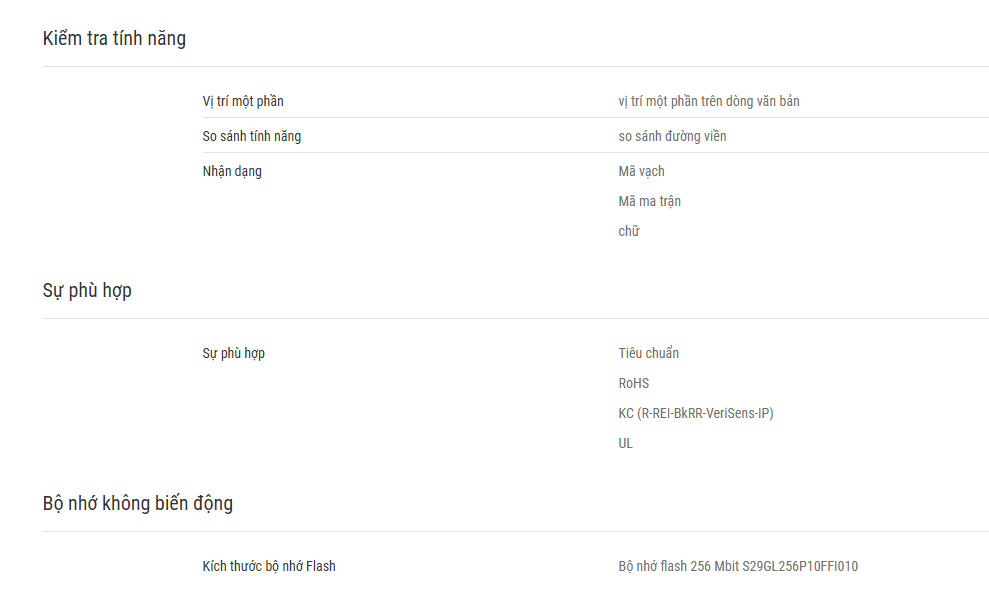Click the RoHS compliance entry
The image size is (989, 612).
click(634, 384)
